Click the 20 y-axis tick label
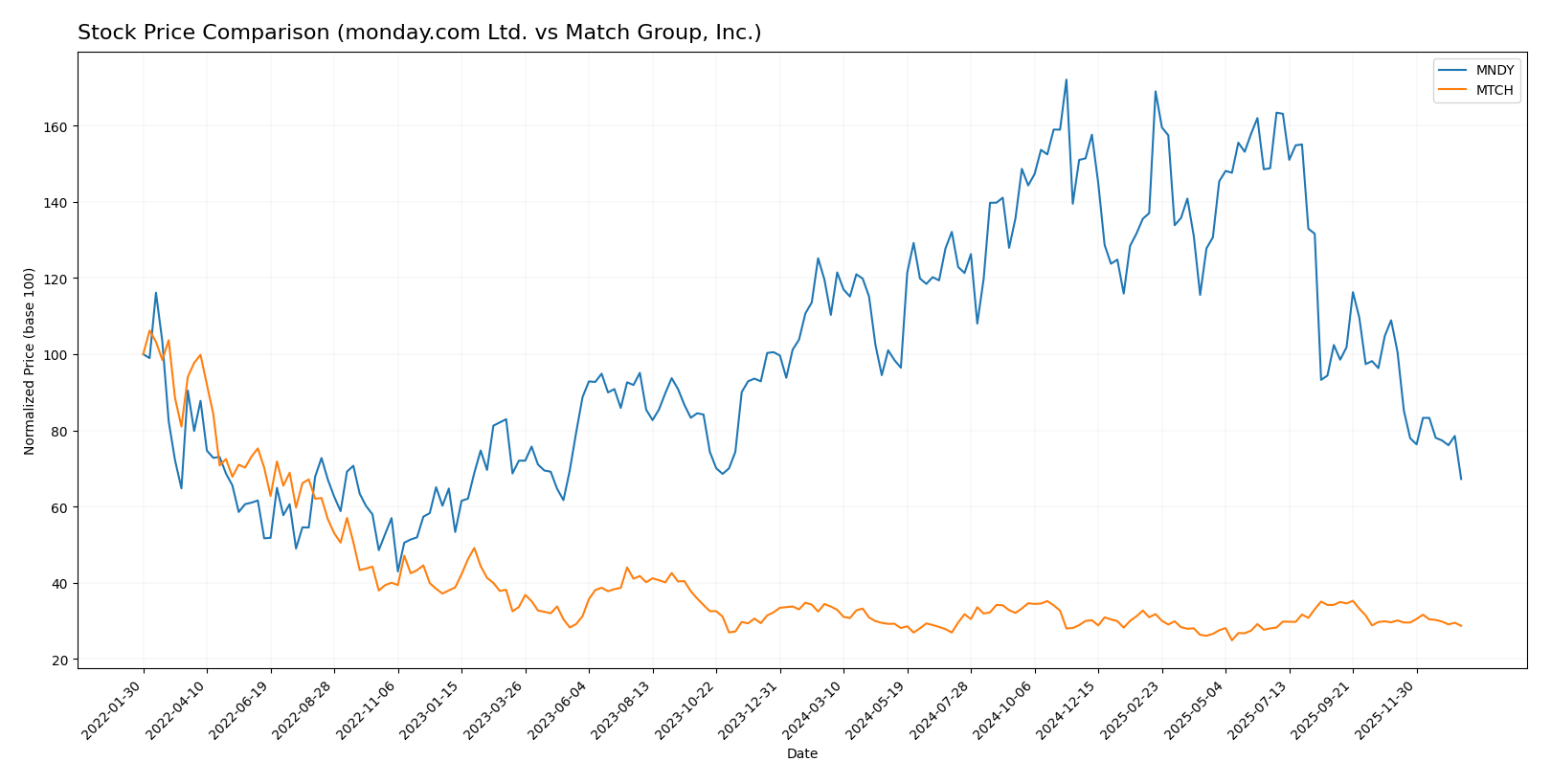 [x=60, y=660]
